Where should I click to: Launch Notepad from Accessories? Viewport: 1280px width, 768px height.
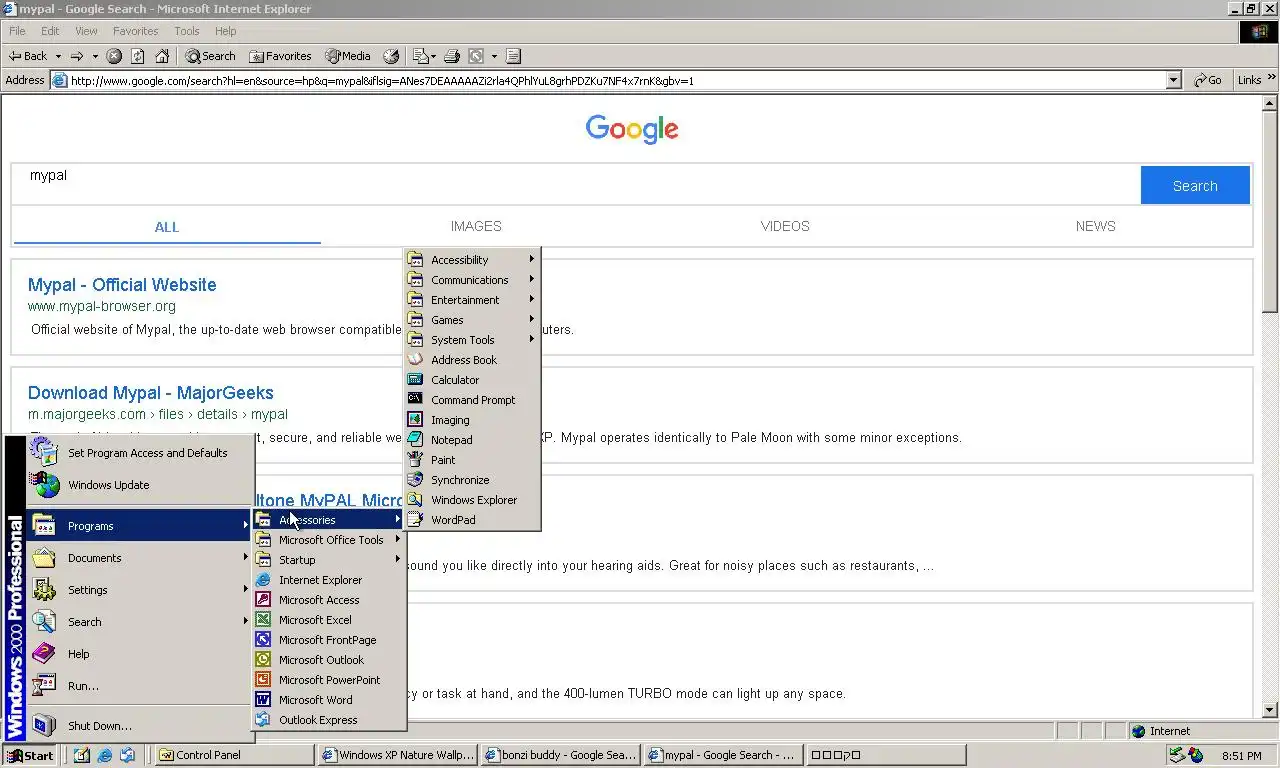click(x=472, y=439)
